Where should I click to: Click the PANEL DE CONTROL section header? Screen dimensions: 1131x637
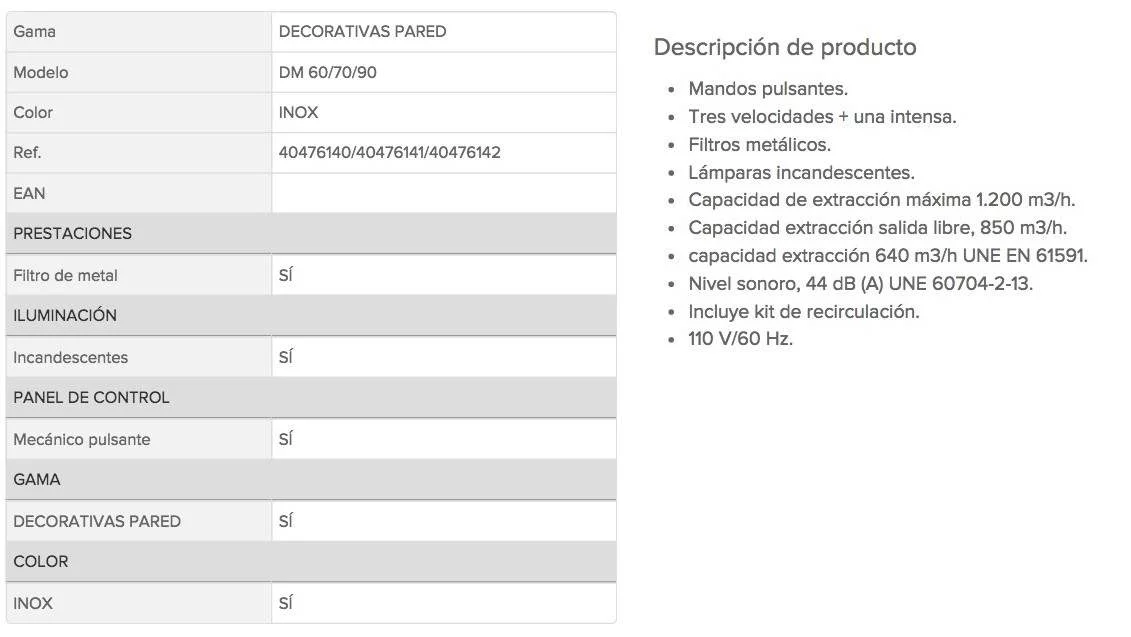point(311,397)
